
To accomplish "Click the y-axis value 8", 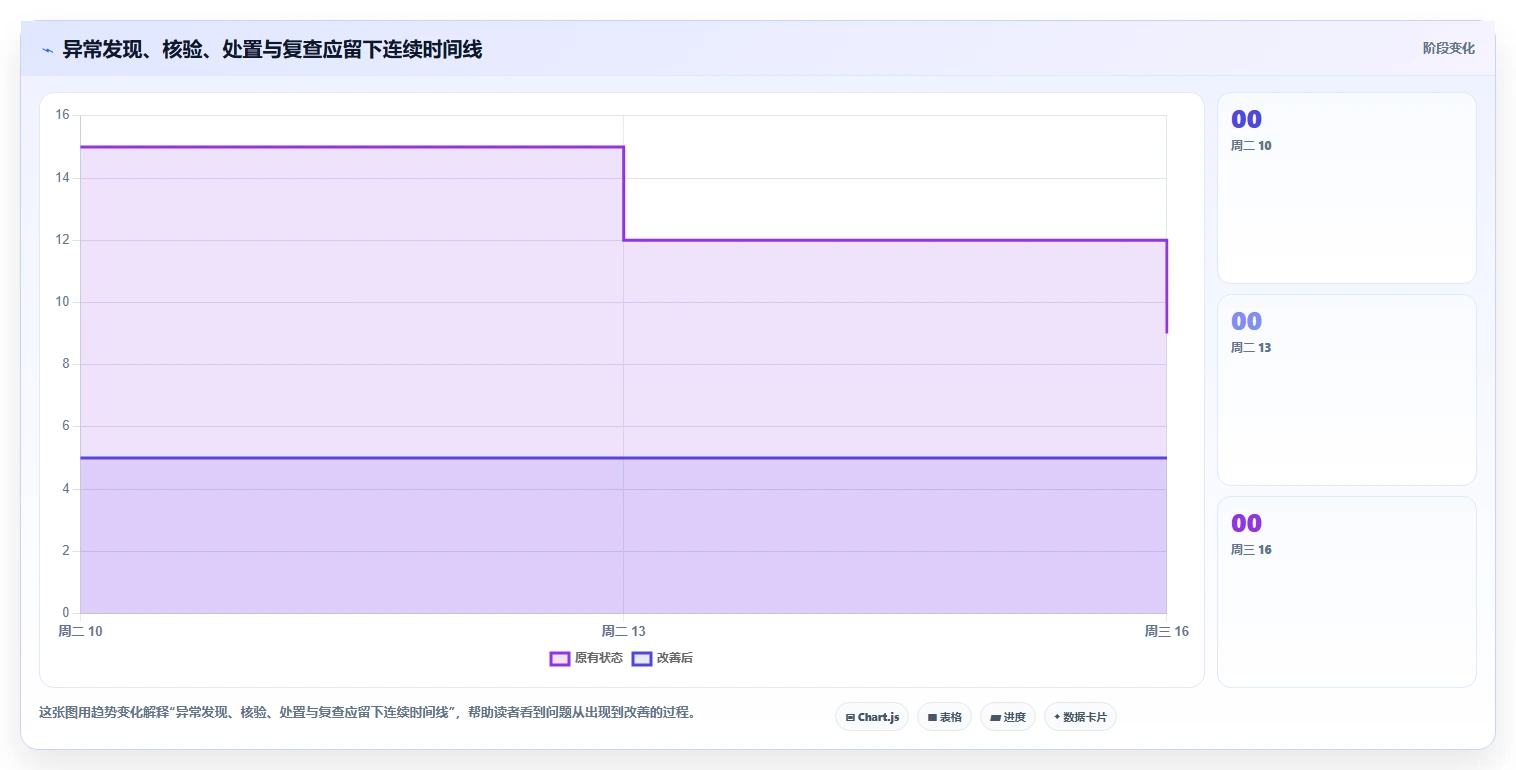I will coord(65,364).
